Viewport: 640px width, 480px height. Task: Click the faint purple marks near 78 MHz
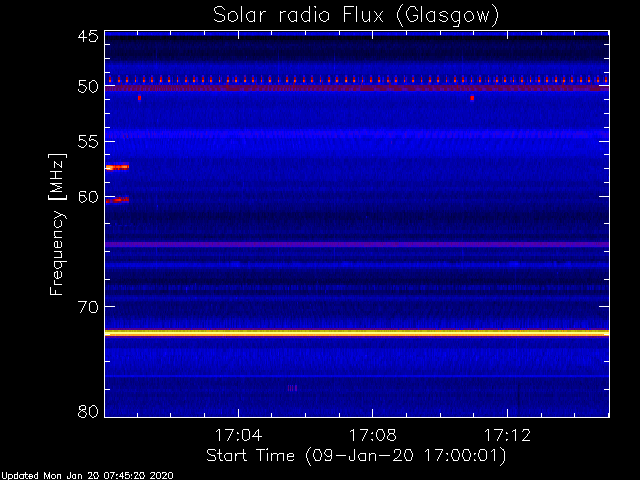click(292, 388)
